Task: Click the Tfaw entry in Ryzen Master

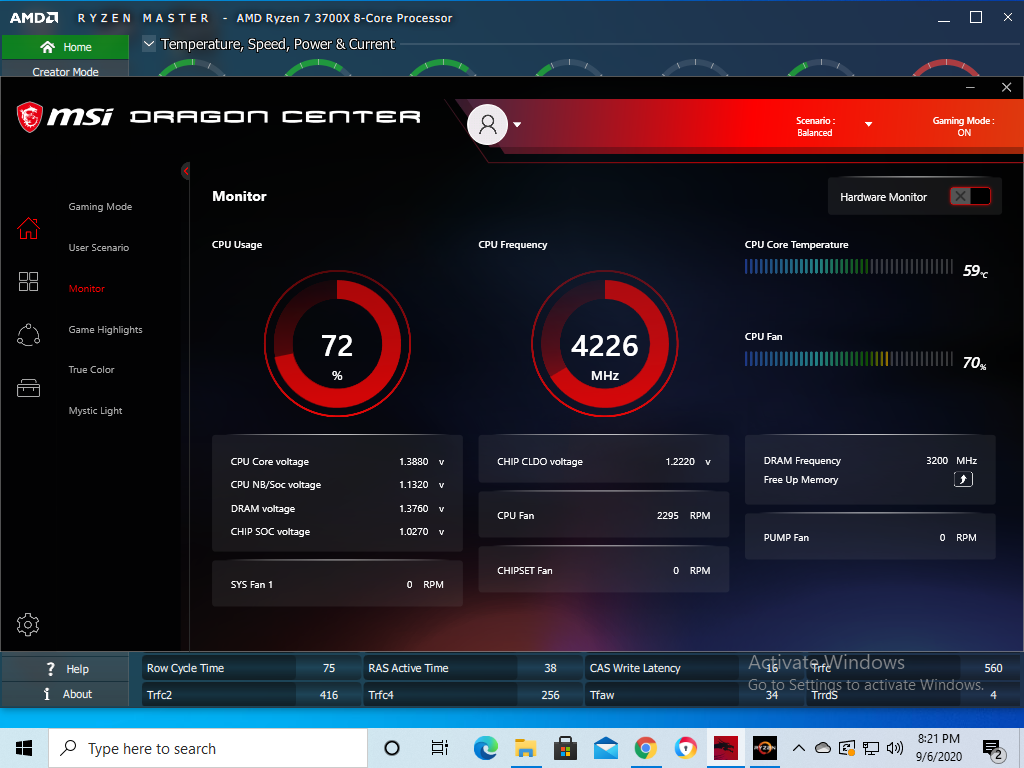Action: pyautogui.click(x=692, y=695)
